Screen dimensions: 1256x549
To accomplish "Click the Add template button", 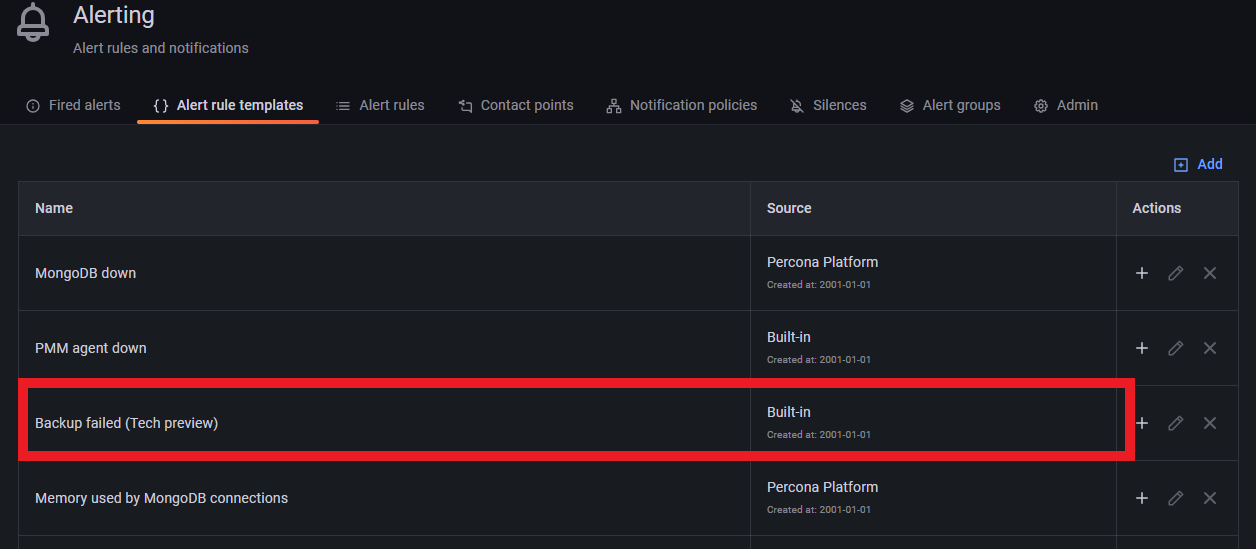I will 1198,164.
